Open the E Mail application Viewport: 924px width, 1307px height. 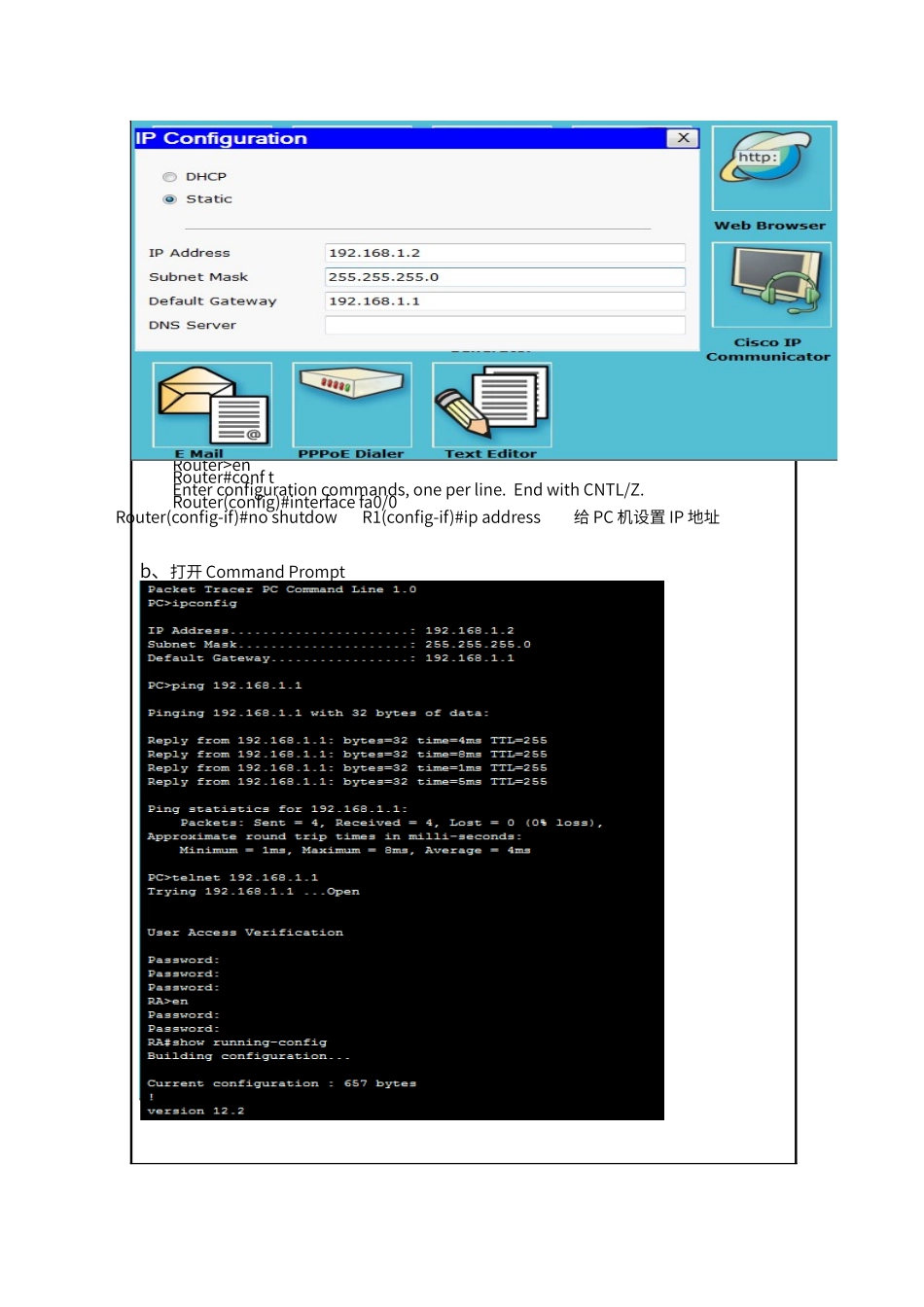coord(213,405)
